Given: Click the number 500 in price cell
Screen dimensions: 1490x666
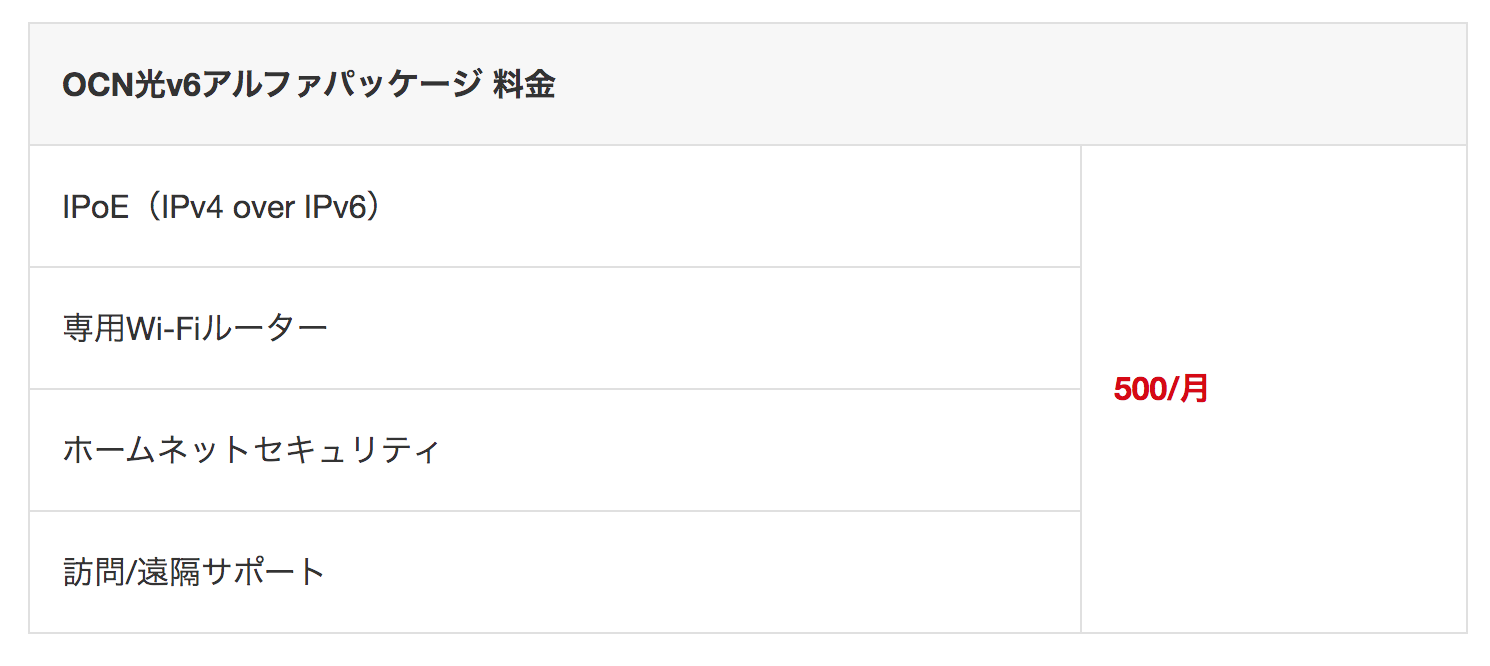Looking at the screenshot, I should click(x=1140, y=389).
